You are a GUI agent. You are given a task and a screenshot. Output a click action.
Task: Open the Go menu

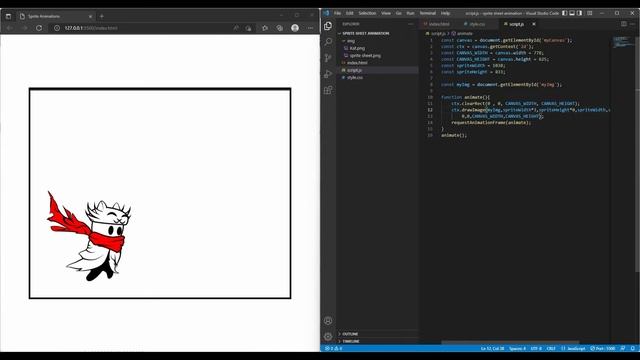point(398,13)
